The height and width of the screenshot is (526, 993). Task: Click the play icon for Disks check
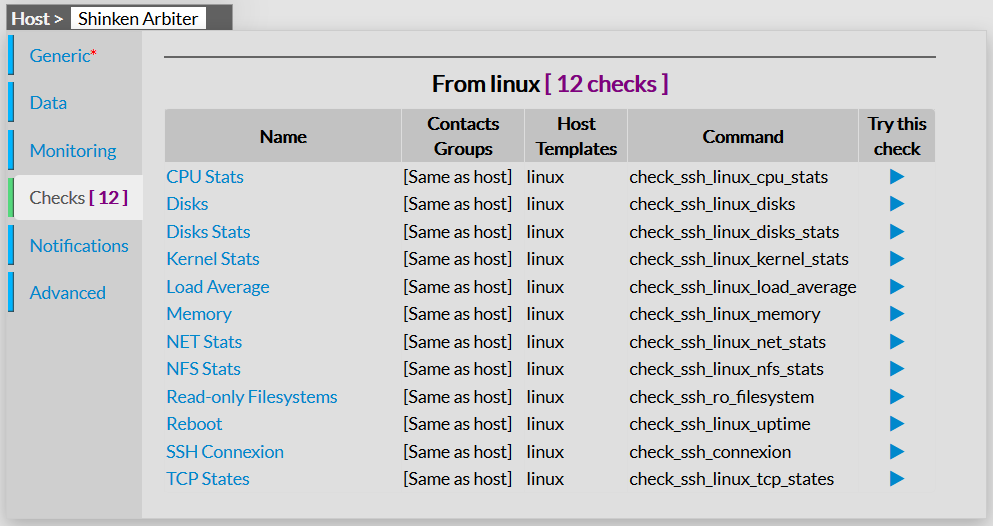tap(896, 204)
